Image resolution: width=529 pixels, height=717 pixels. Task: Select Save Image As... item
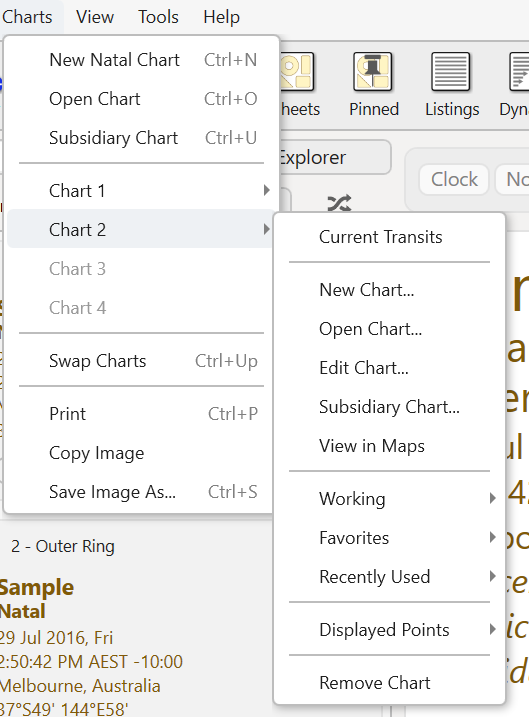(x=141, y=492)
